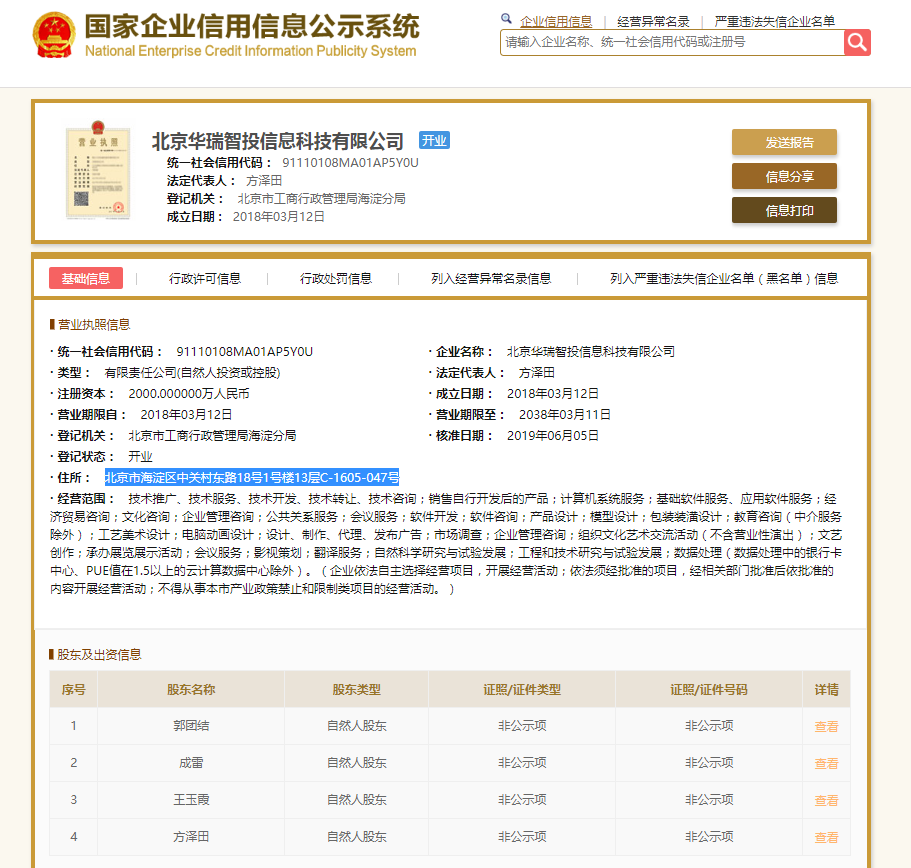Click the 信息打印 button
The height and width of the screenshot is (868, 911).
pyautogui.click(x=784, y=210)
